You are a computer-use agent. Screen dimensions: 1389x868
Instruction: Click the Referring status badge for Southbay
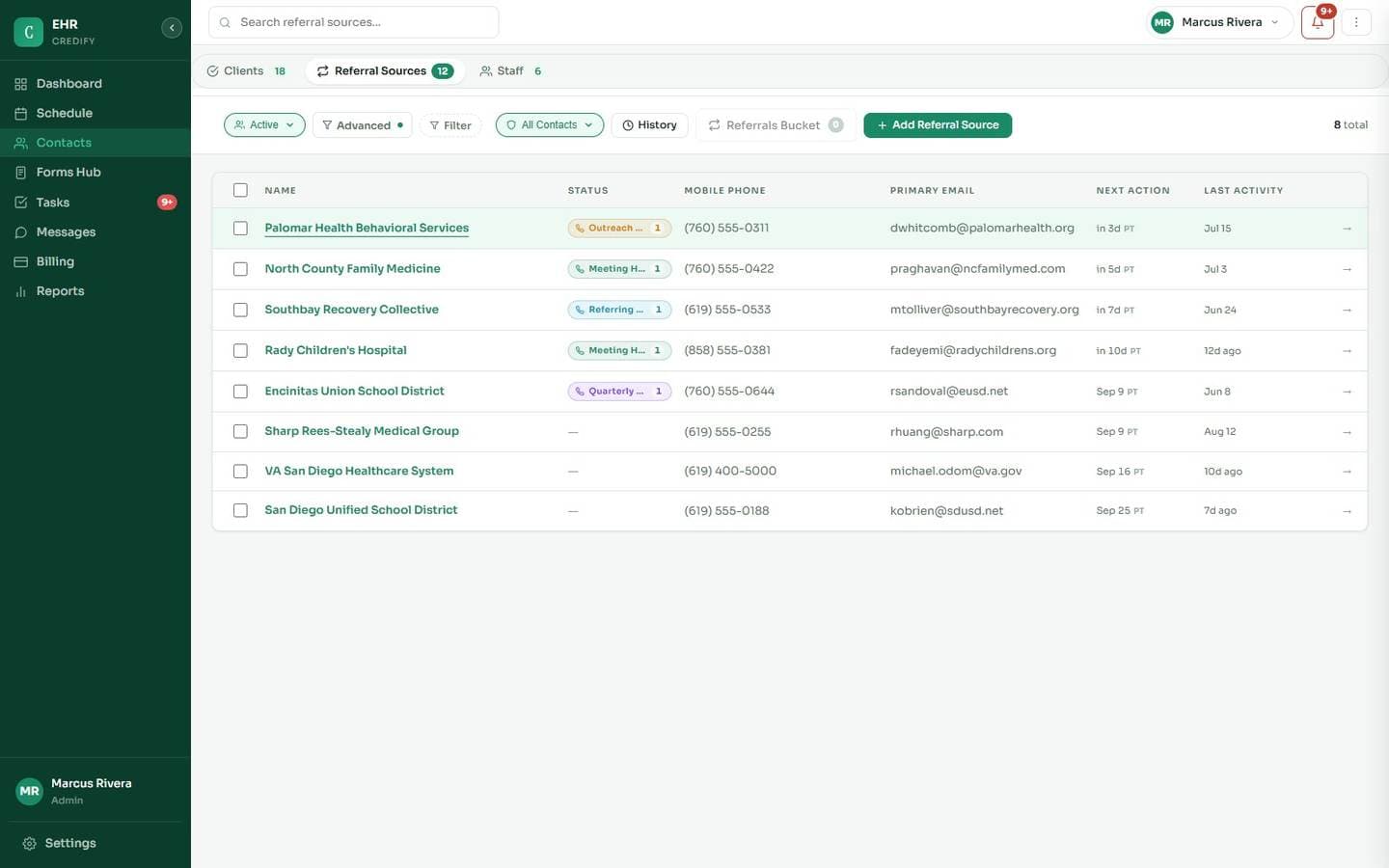coord(619,310)
